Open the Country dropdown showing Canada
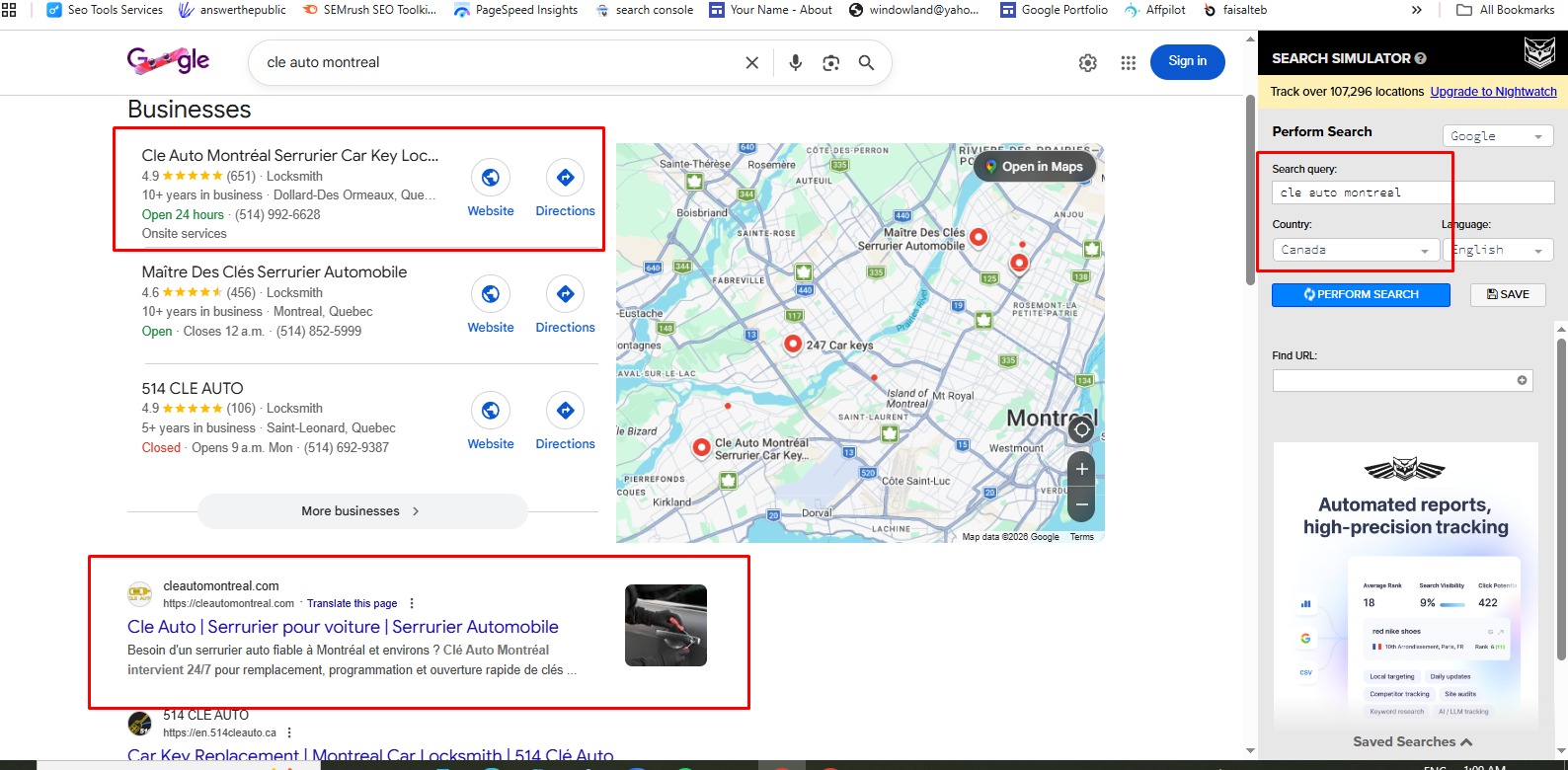This screenshot has width=1568, height=770. (1356, 251)
